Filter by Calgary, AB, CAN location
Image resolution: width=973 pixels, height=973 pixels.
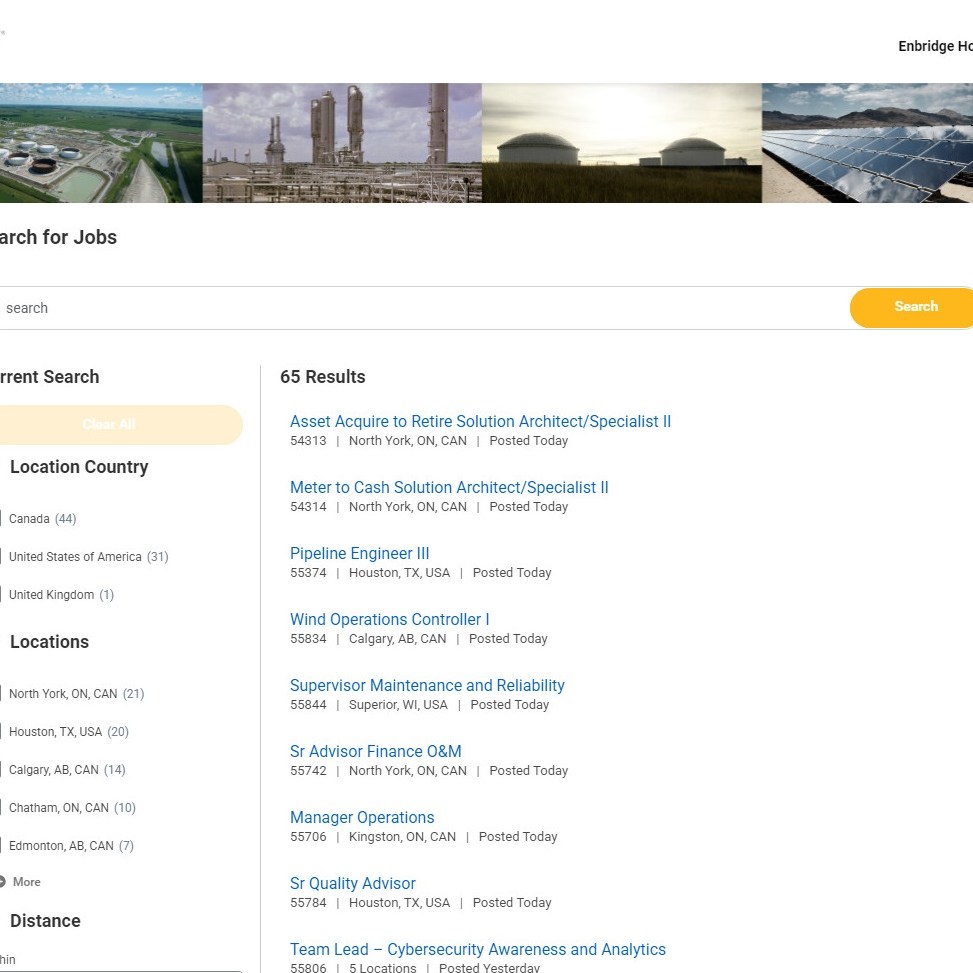coord(2,770)
